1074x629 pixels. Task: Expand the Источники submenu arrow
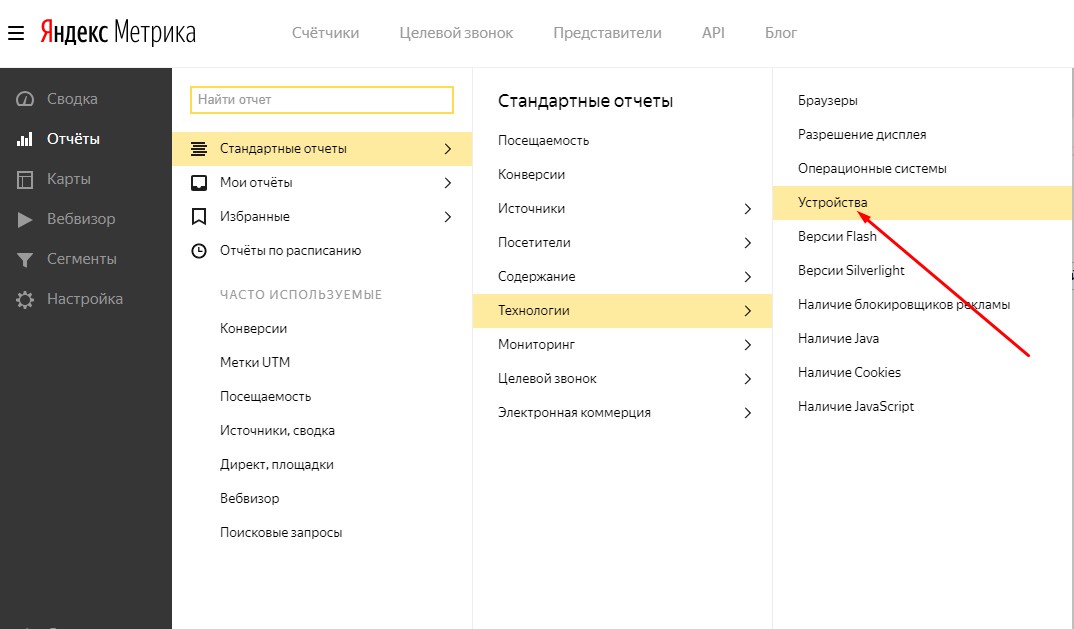[748, 209]
